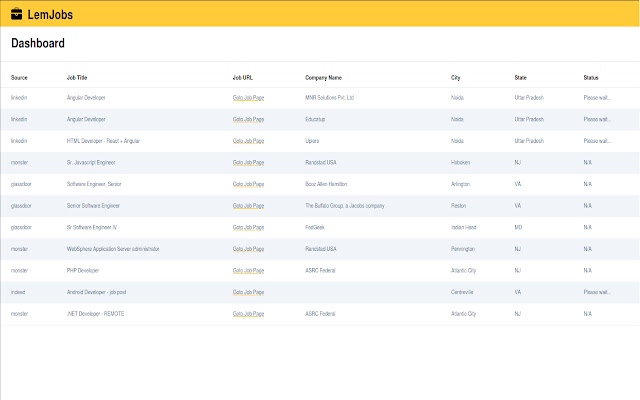Select 'Sr. Javascript Engineer' job title

coord(91,162)
